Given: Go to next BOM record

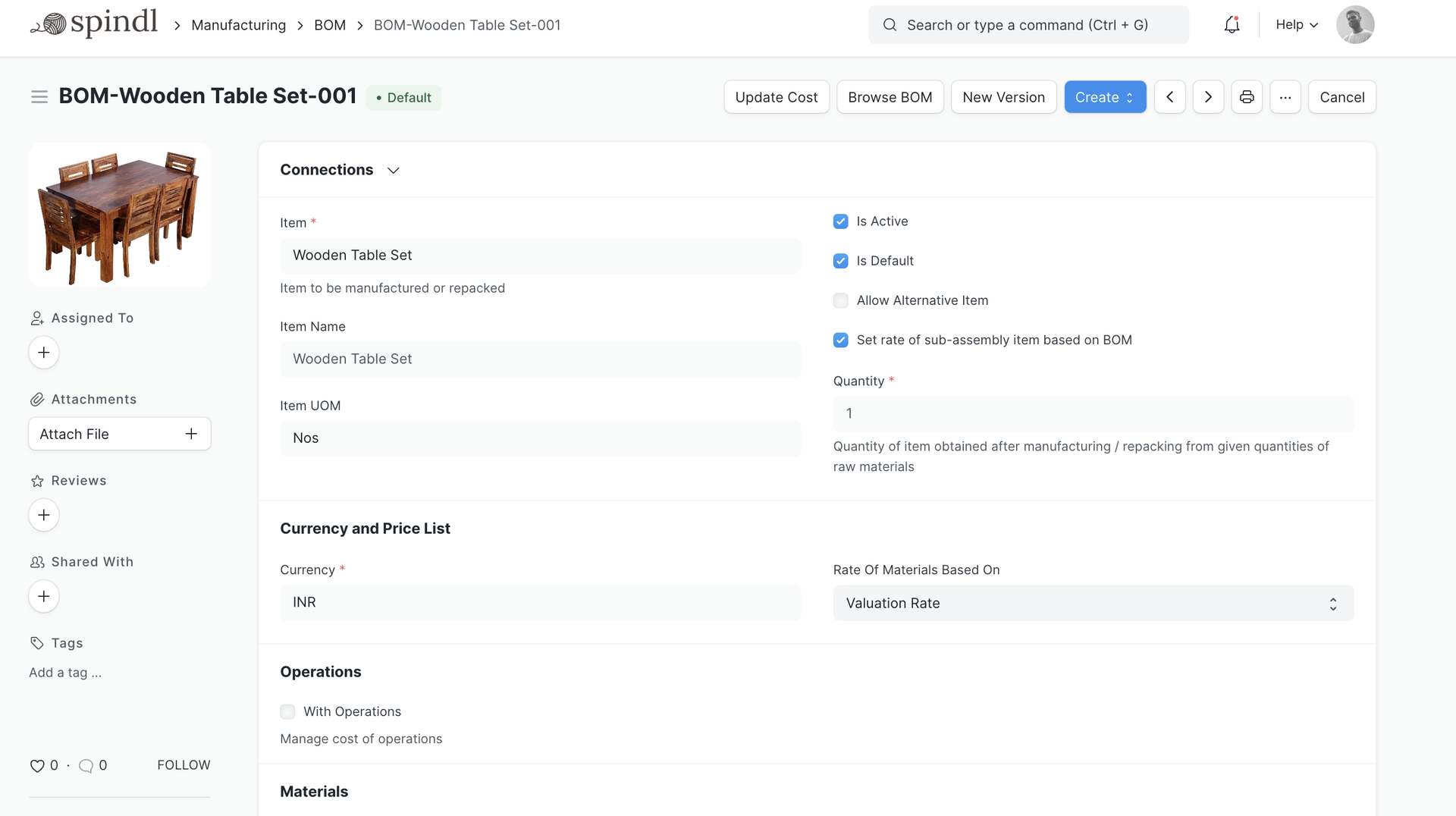Looking at the screenshot, I should pyautogui.click(x=1208, y=97).
